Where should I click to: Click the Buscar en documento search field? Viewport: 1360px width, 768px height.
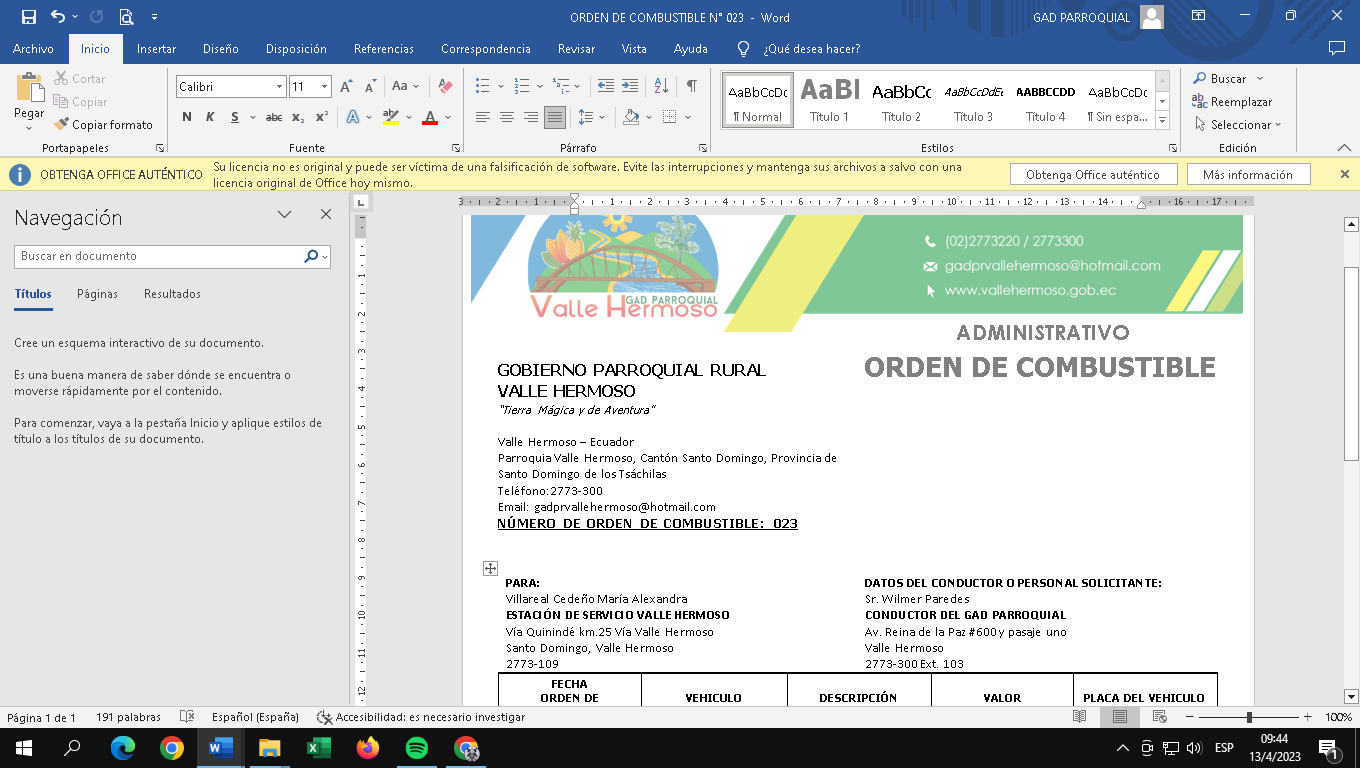tap(160, 256)
